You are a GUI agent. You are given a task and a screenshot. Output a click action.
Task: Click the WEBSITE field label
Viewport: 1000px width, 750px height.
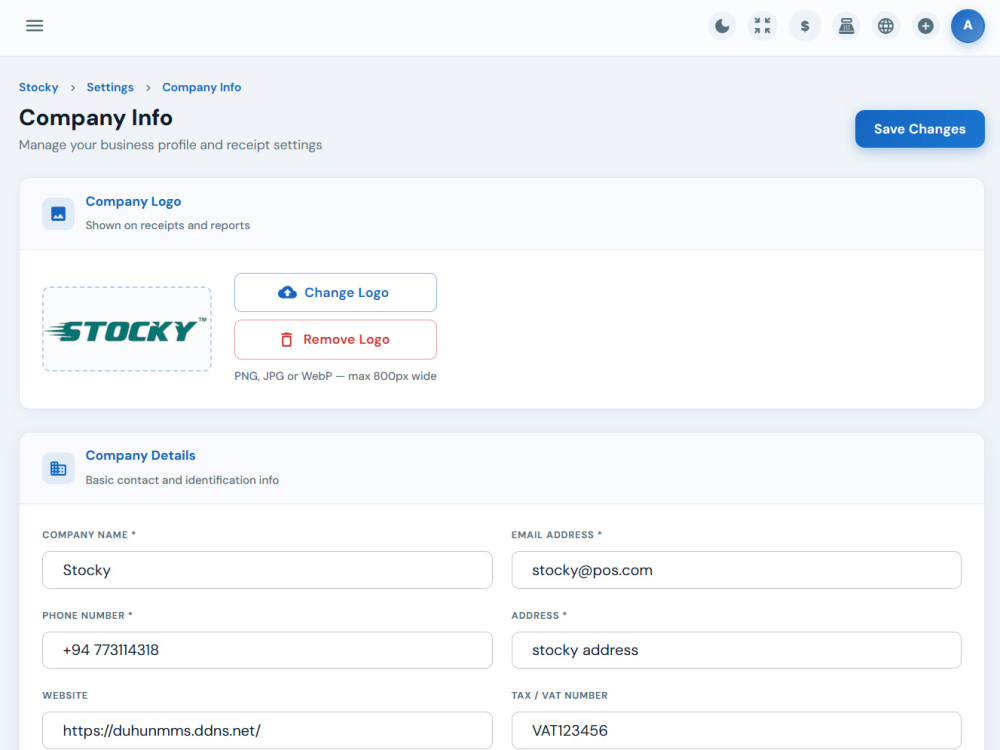click(x=65, y=695)
